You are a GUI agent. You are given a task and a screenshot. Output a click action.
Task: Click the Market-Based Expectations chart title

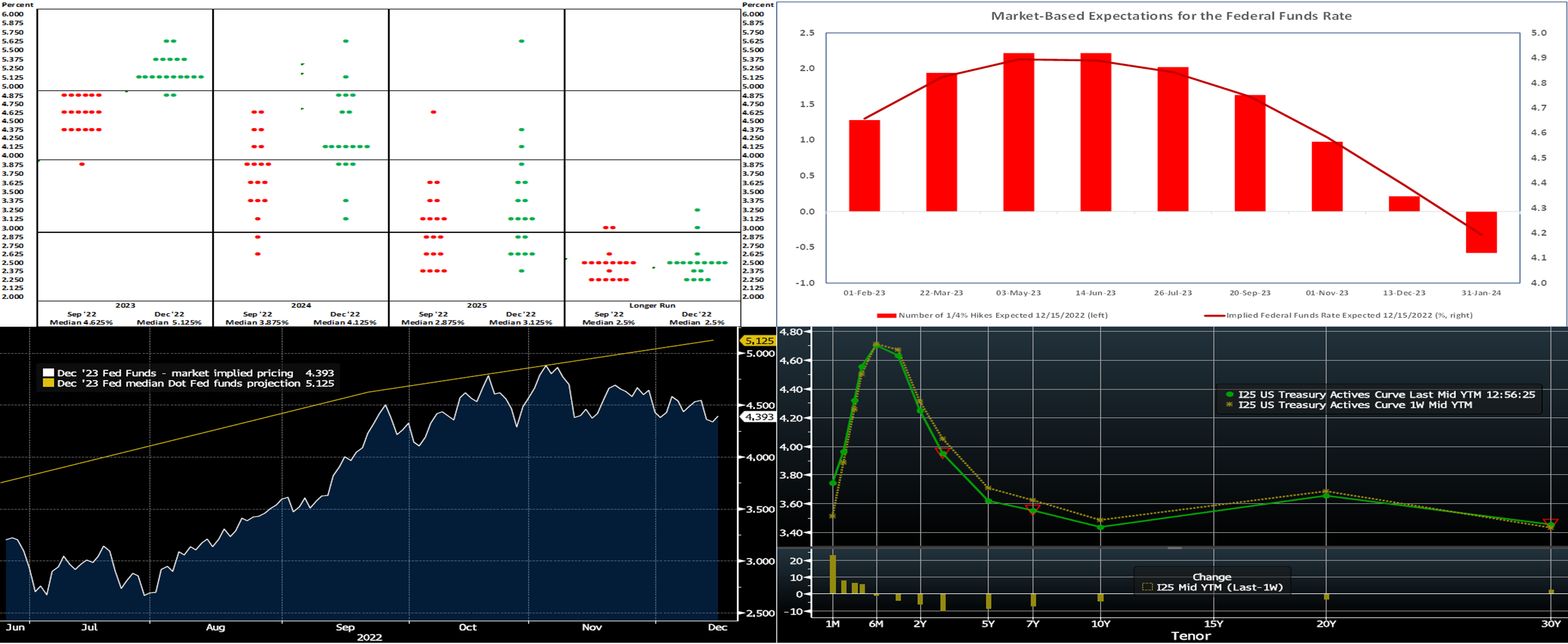[x=1171, y=16]
